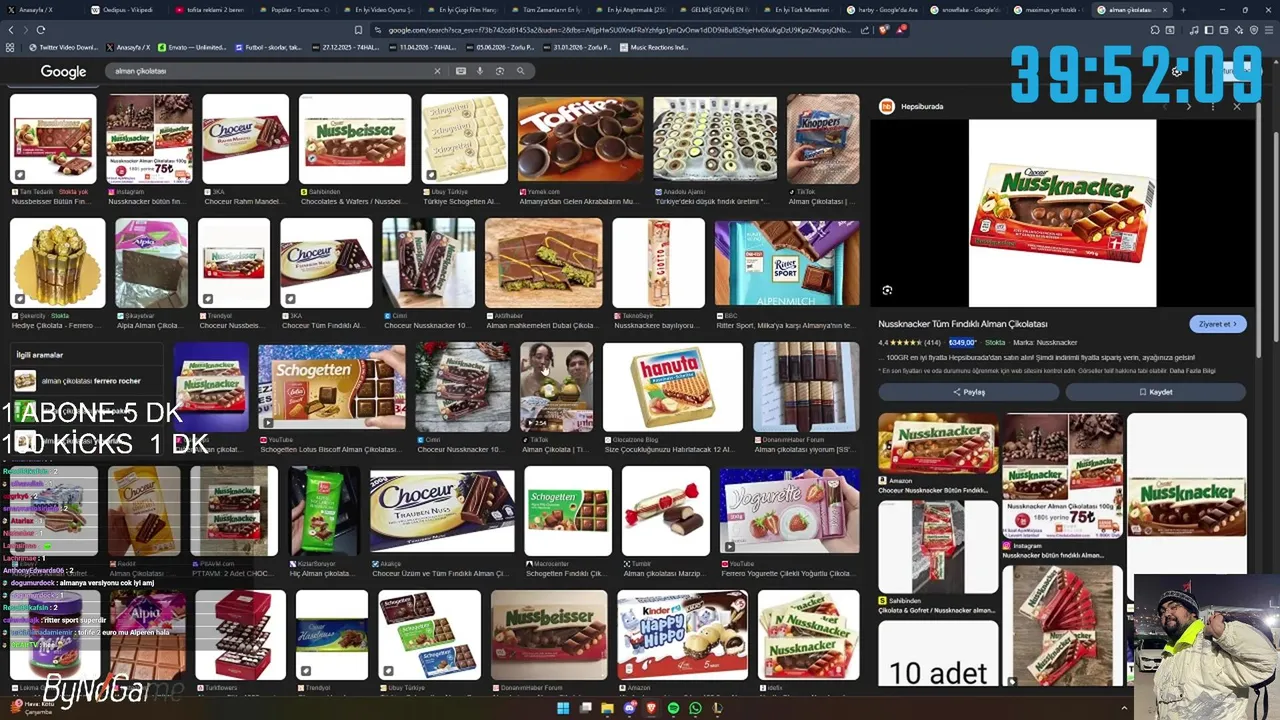Open Task View on the taskbar

pyautogui.click(x=585, y=708)
